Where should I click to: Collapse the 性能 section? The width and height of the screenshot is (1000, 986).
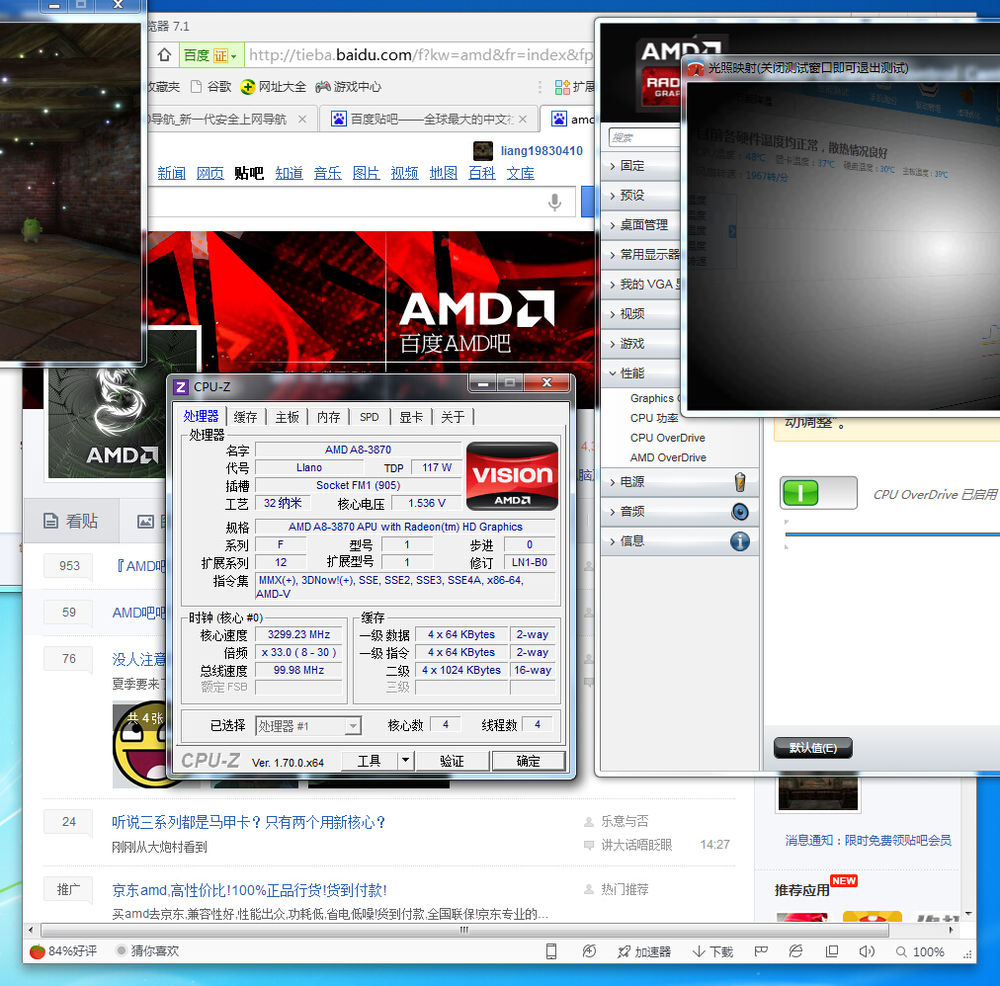[641, 373]
